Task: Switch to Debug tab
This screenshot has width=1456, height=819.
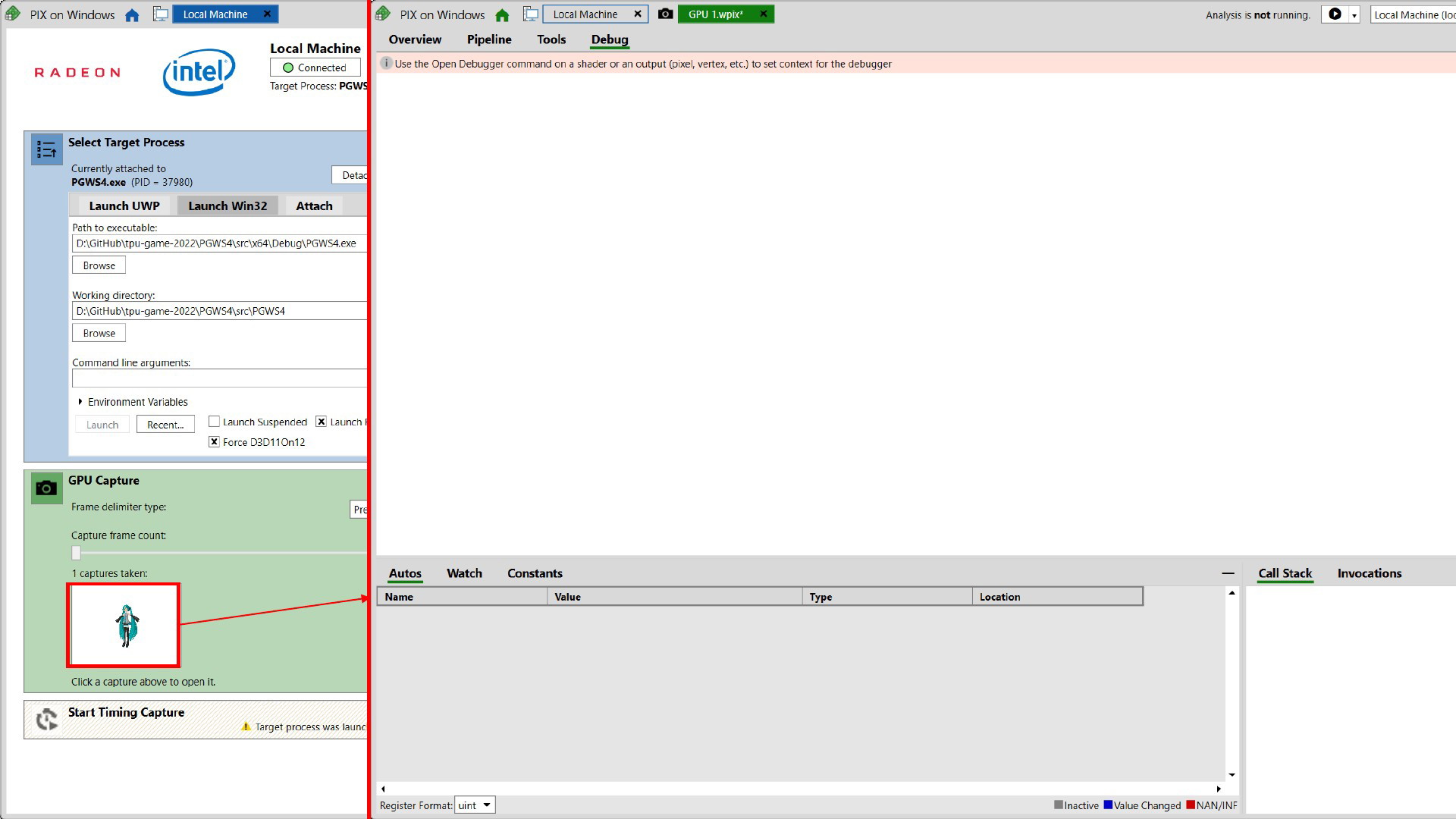Action: click(610, 39)
